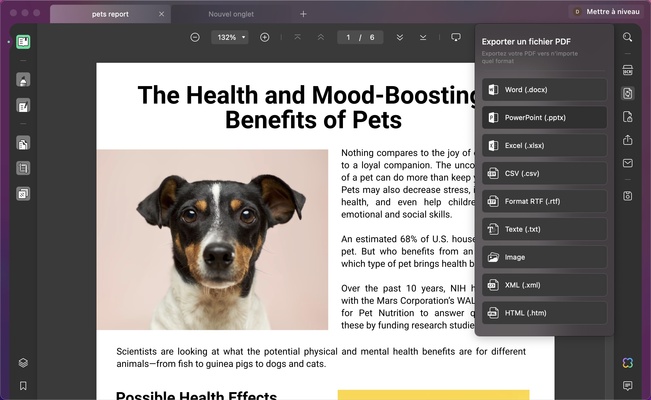Add a new tab with plus button

[x=304, y=14]
